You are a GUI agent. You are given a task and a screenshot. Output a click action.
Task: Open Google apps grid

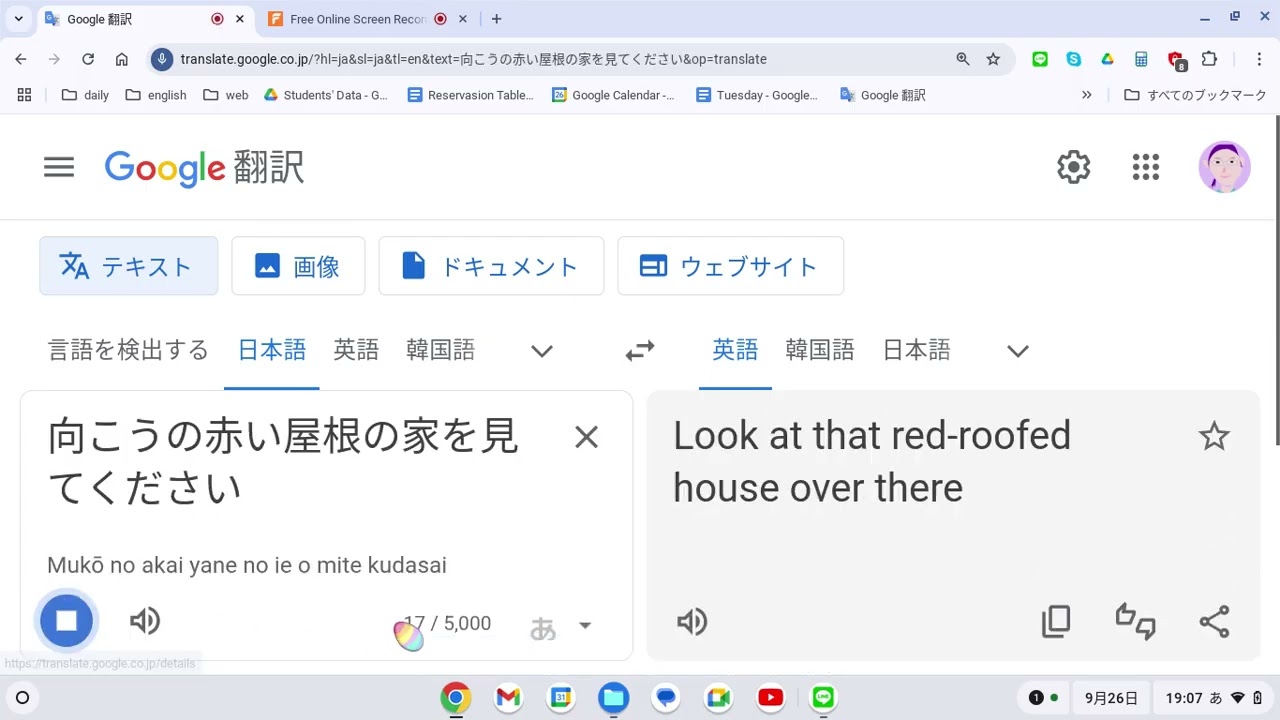(1146, 167)
